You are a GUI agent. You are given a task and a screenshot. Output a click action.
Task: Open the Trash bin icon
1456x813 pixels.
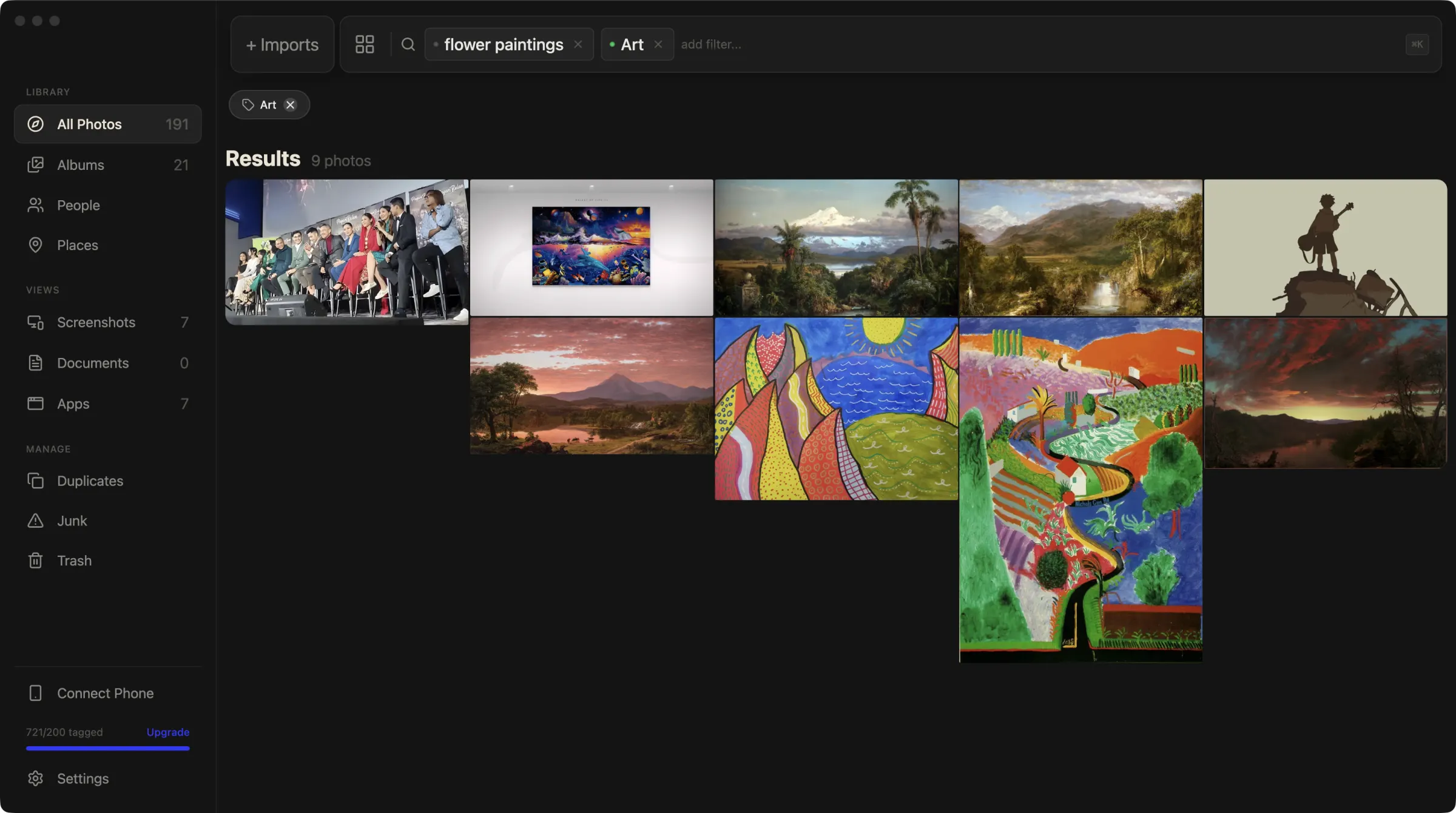[x=36, y=561]
